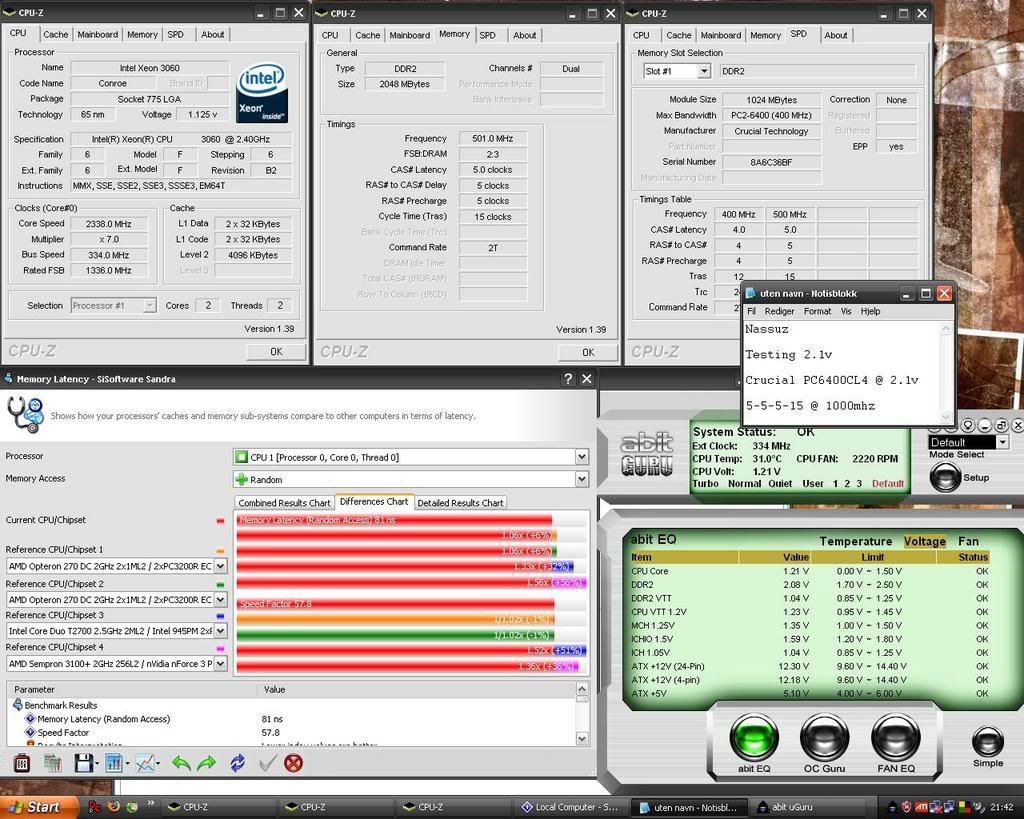Open the Combined Results Chart tab
Screen dimensions: 1024x819
(x=284, y=503)
